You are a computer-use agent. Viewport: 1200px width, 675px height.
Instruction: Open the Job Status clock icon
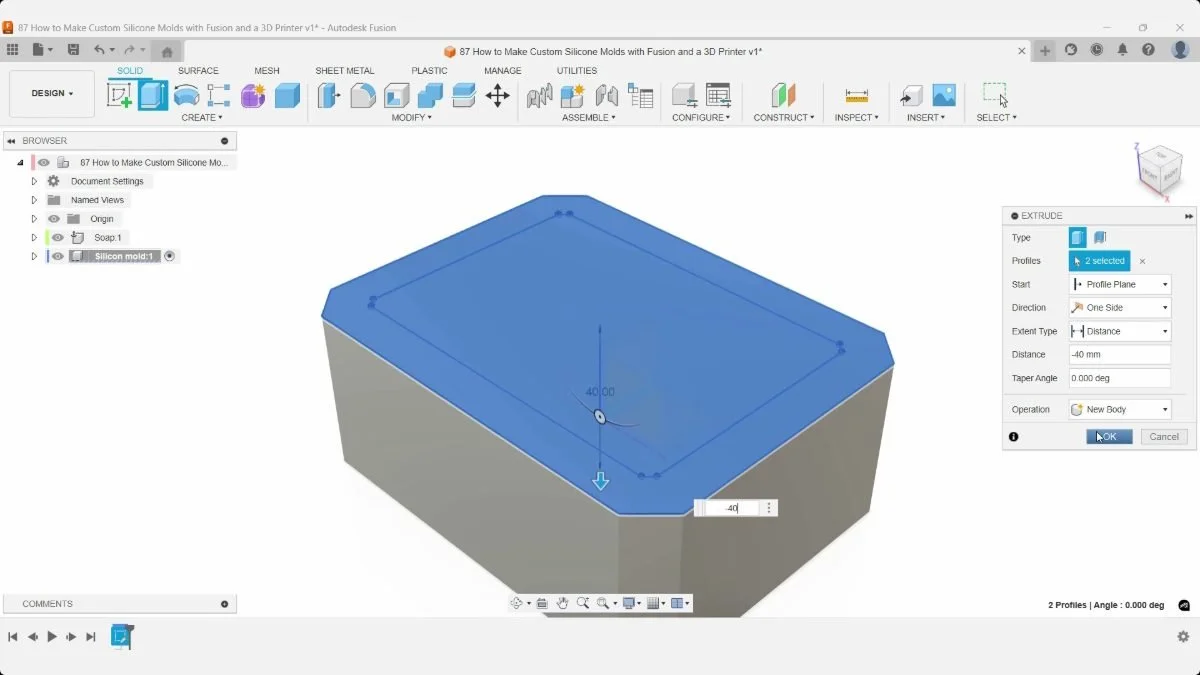click(1097, 50)
